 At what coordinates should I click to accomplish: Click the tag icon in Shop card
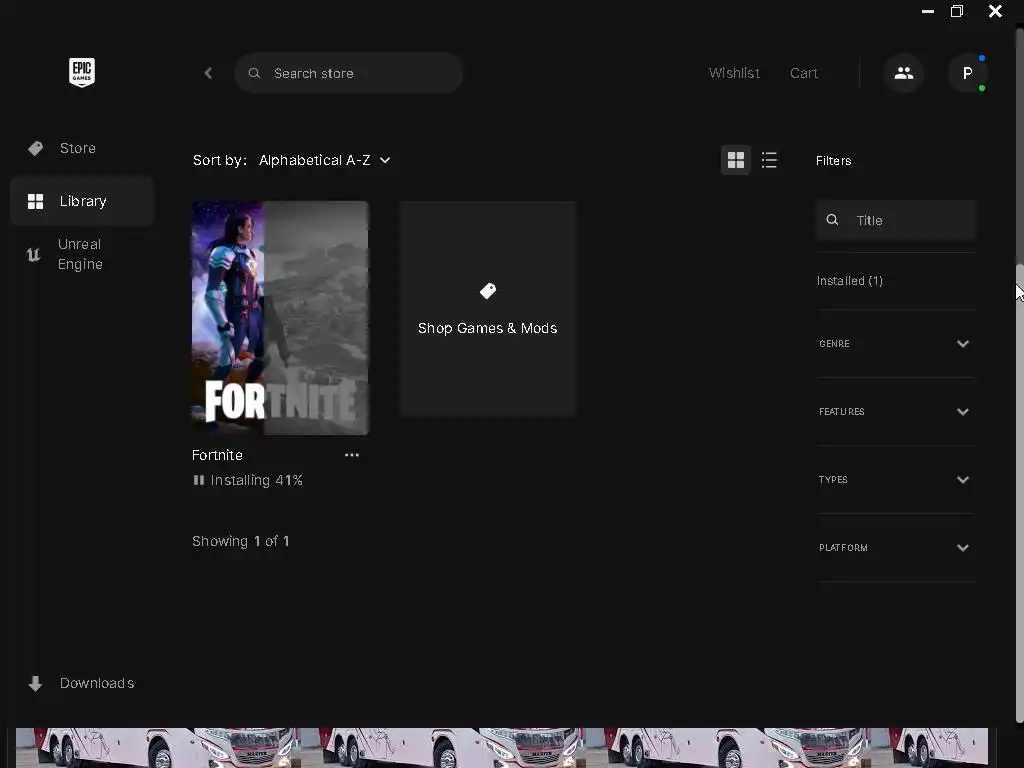[x=488, y=291]
